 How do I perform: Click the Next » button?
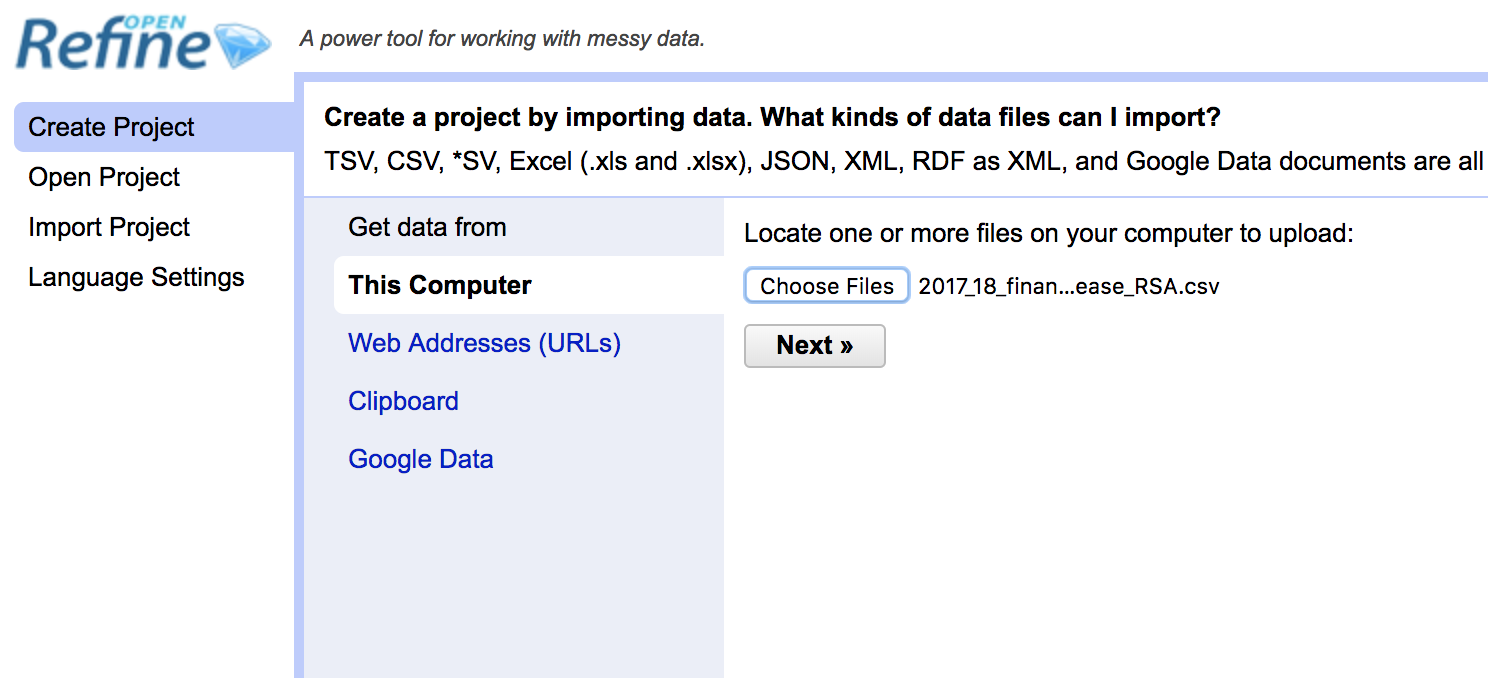815,346
